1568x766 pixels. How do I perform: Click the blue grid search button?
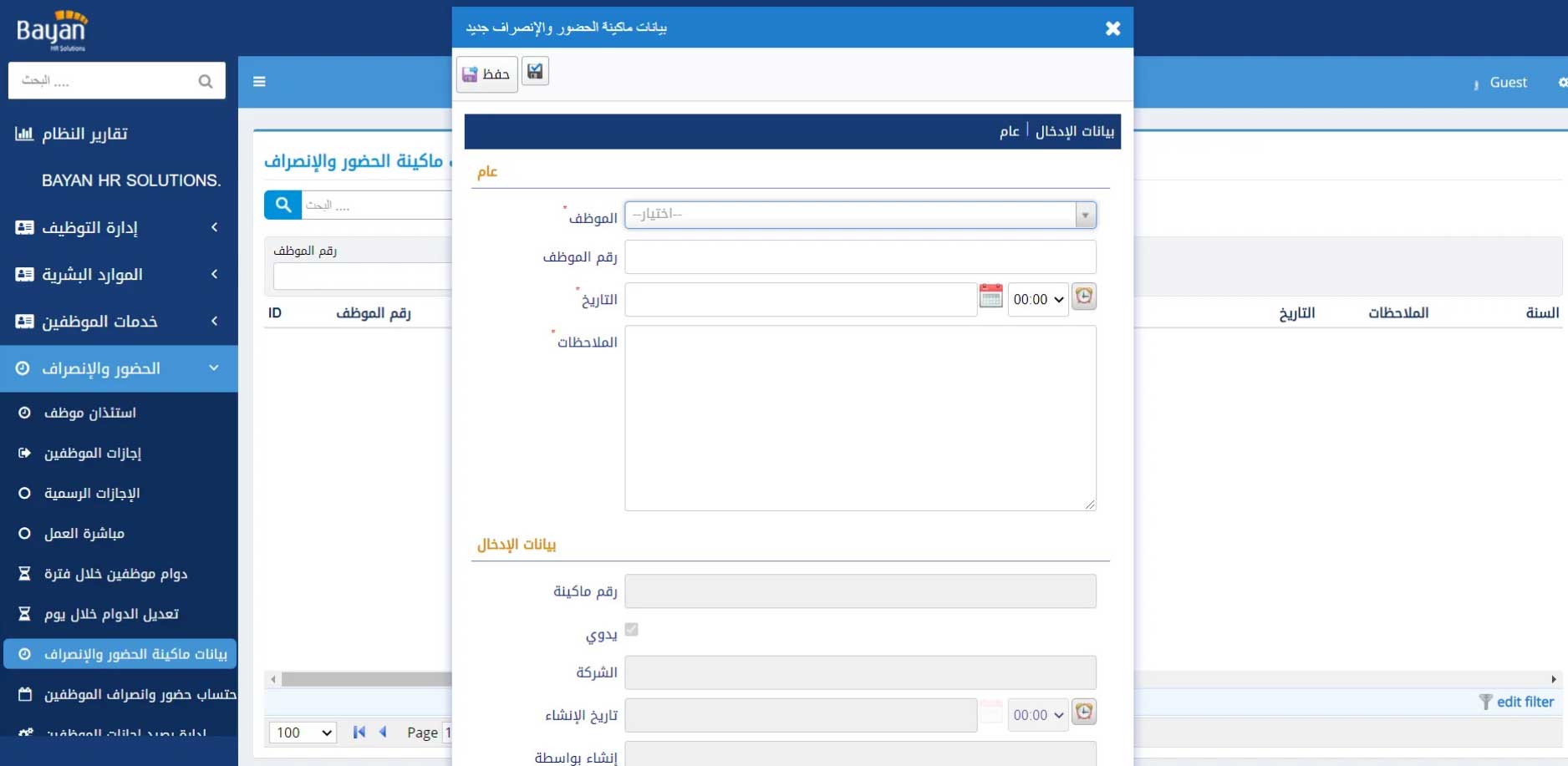click(283, 205)
